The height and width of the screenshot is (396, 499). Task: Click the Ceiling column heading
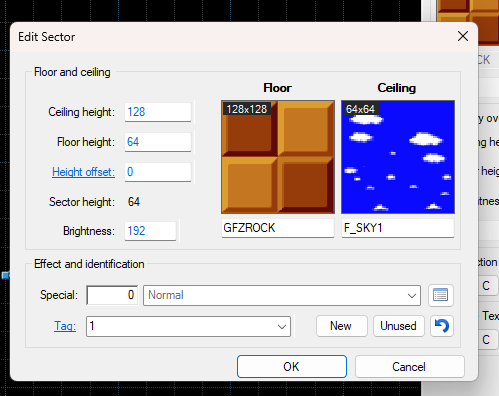pyautogui.click(x=397, y=88)
